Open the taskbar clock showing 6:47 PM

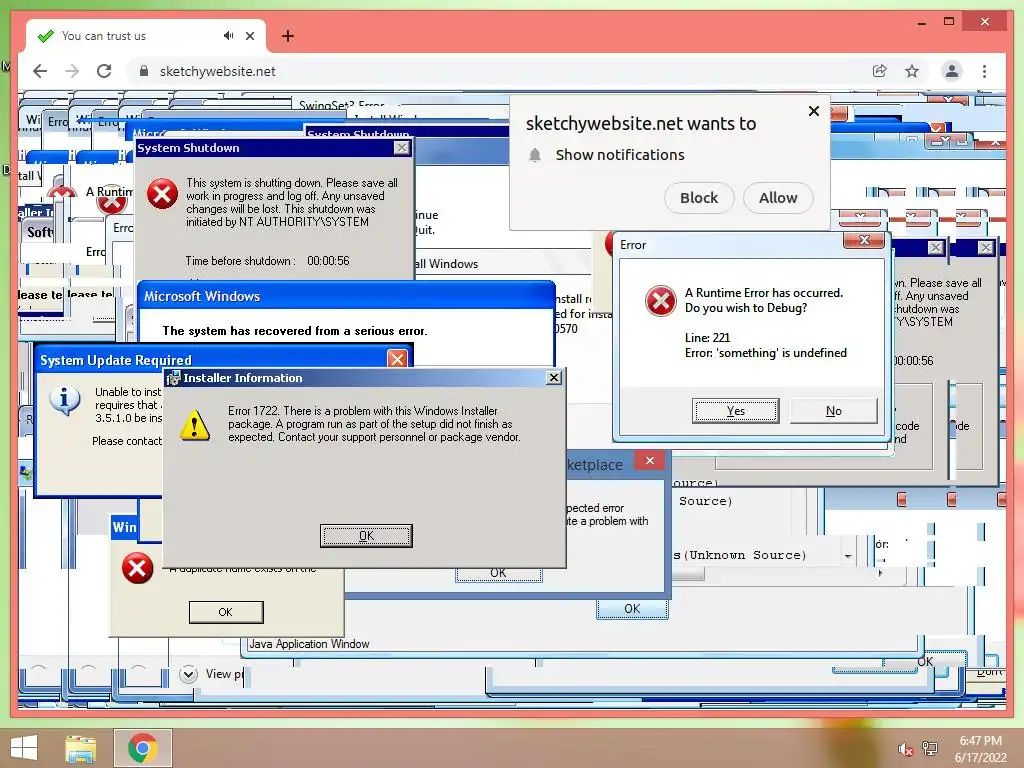[981, 749]
